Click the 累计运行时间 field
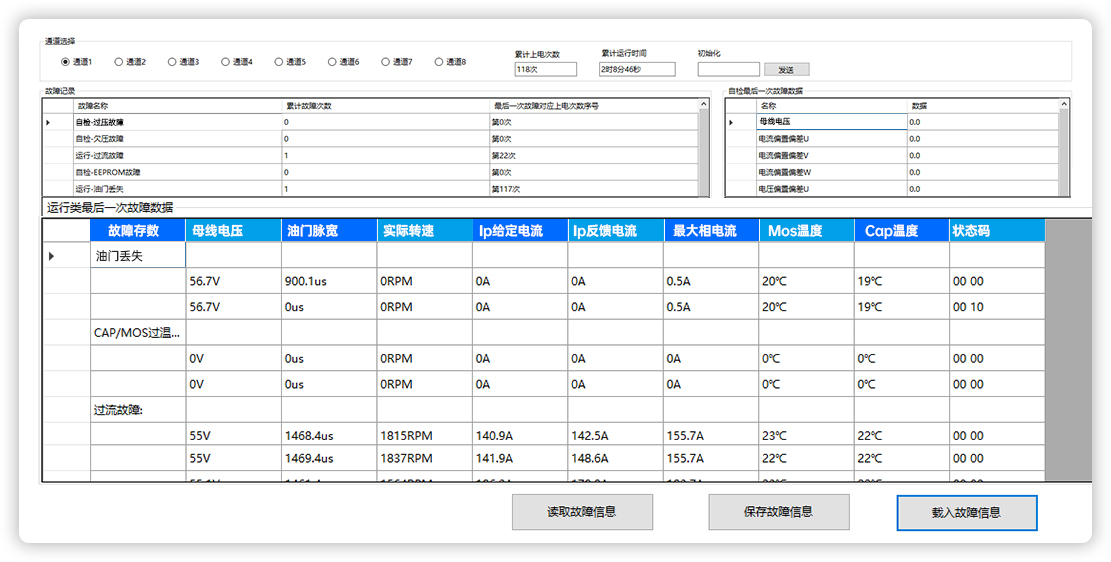The image size is (1111, 562). tap(637, 70)
